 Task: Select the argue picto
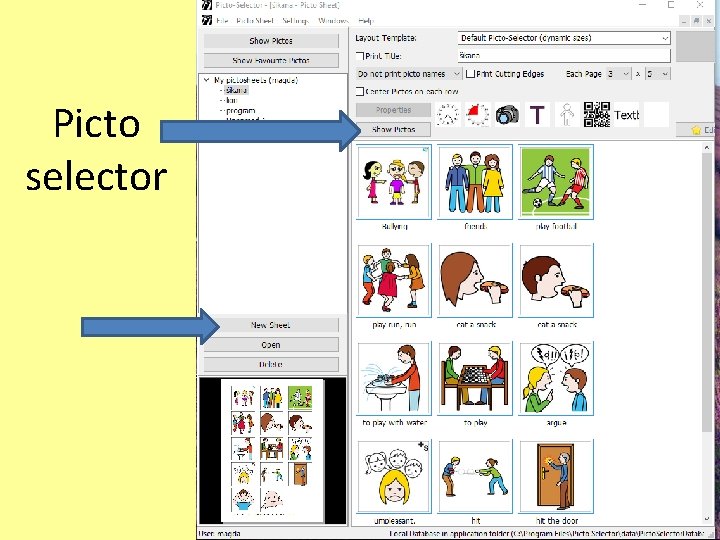[x=556, y=378]
